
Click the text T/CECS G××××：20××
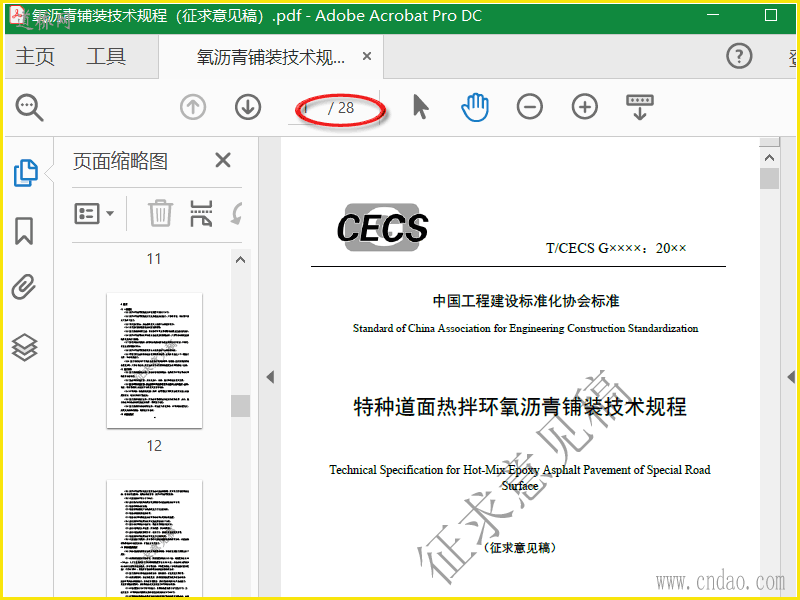(x=616, y=248)
